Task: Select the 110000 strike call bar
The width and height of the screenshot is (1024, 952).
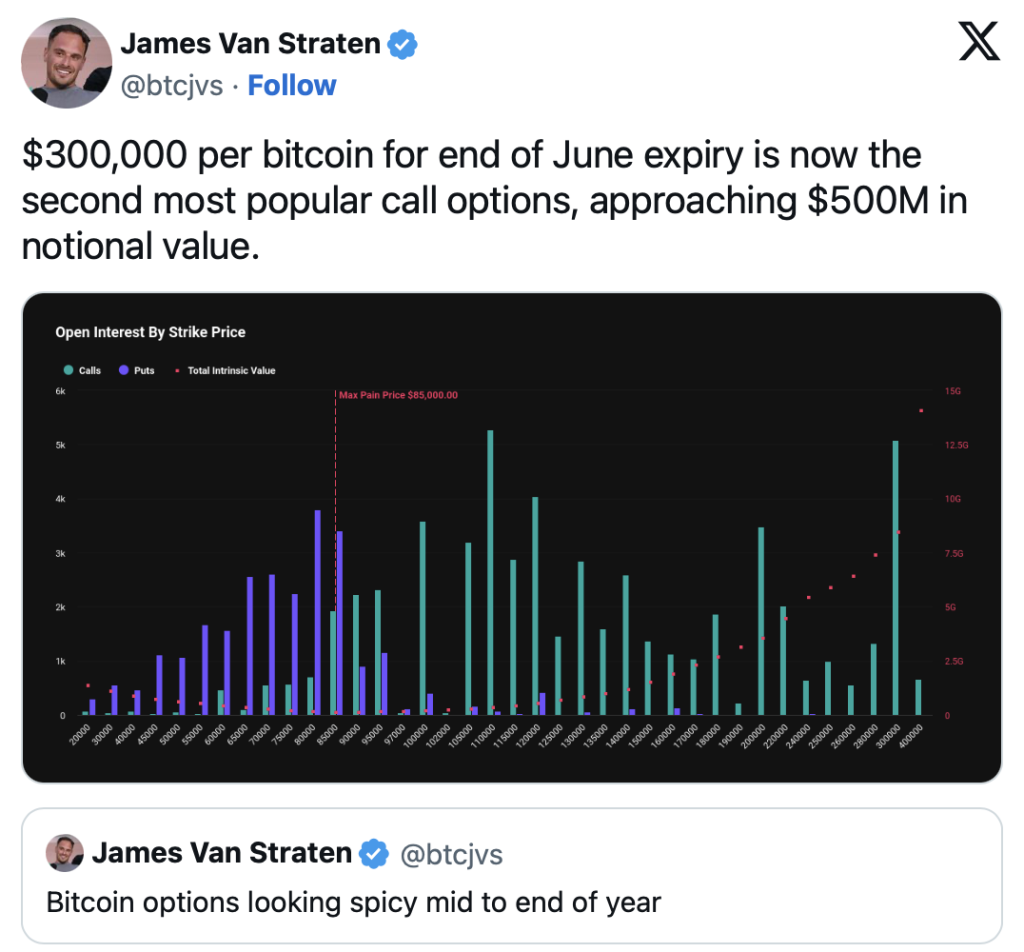Action: tap(490, 573)
